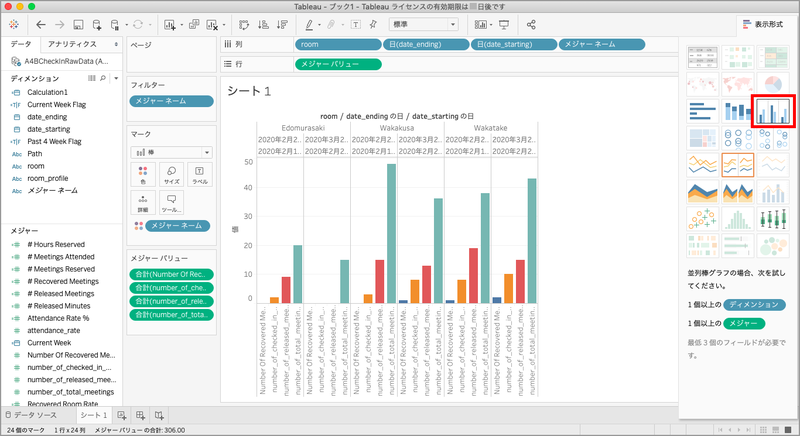Duplicate the sheet using the toolbar icon
This screenshot has width=800, height=436.
click(194, 24)
